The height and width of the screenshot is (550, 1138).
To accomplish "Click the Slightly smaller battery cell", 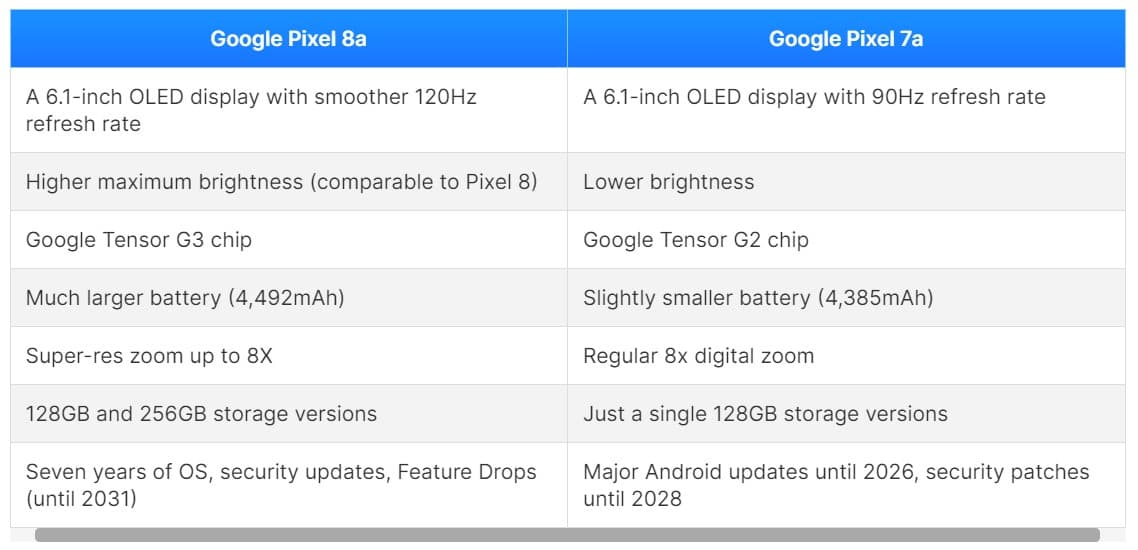I will 758,298.
